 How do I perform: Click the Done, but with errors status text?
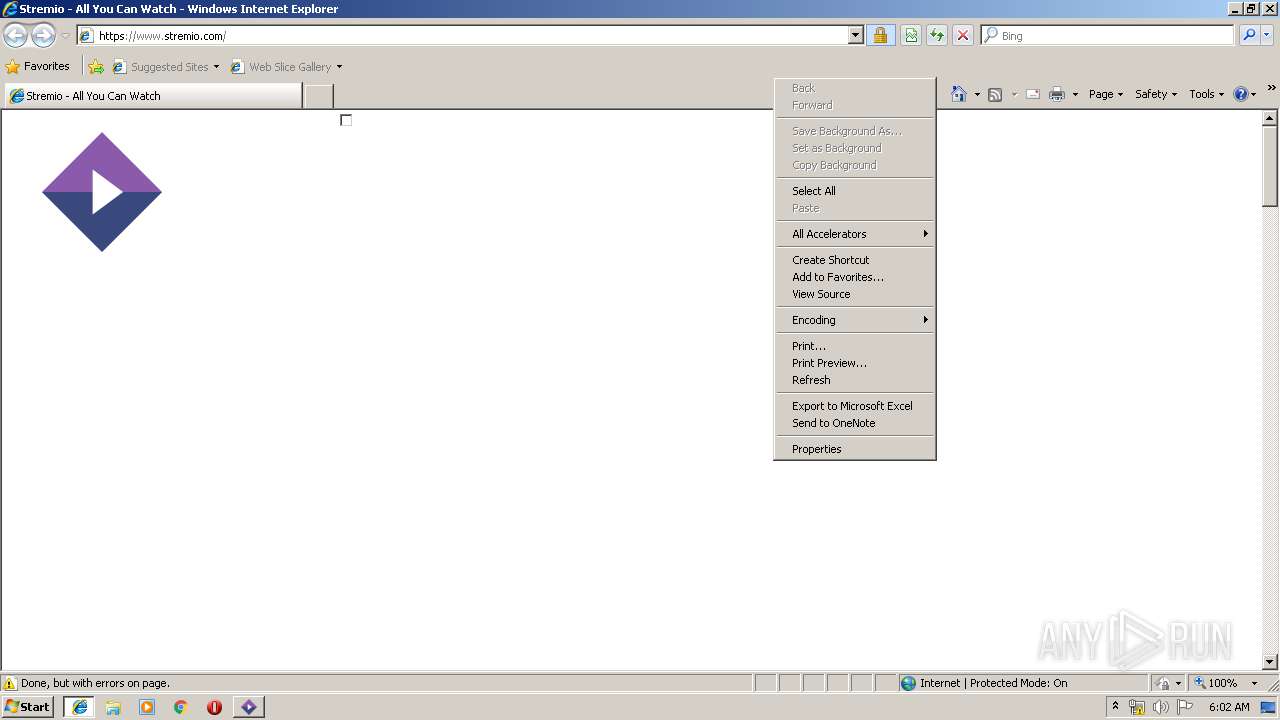pyautogui.click(x=95, y=683)
